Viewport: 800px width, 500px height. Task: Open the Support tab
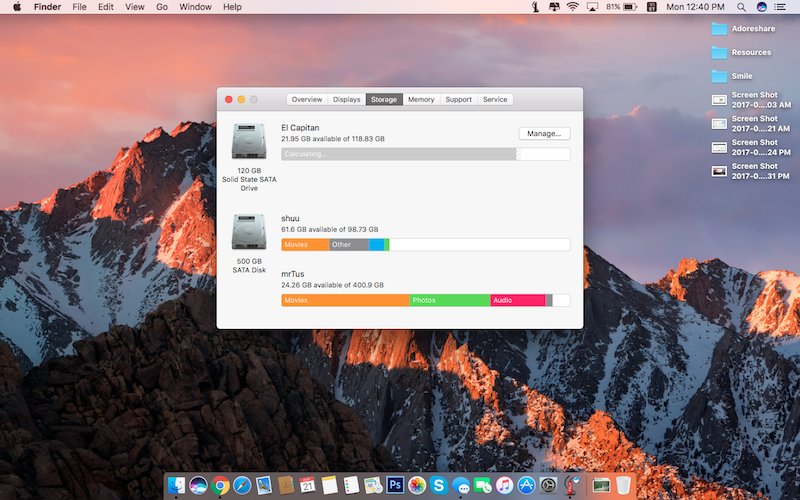point(459,99)
